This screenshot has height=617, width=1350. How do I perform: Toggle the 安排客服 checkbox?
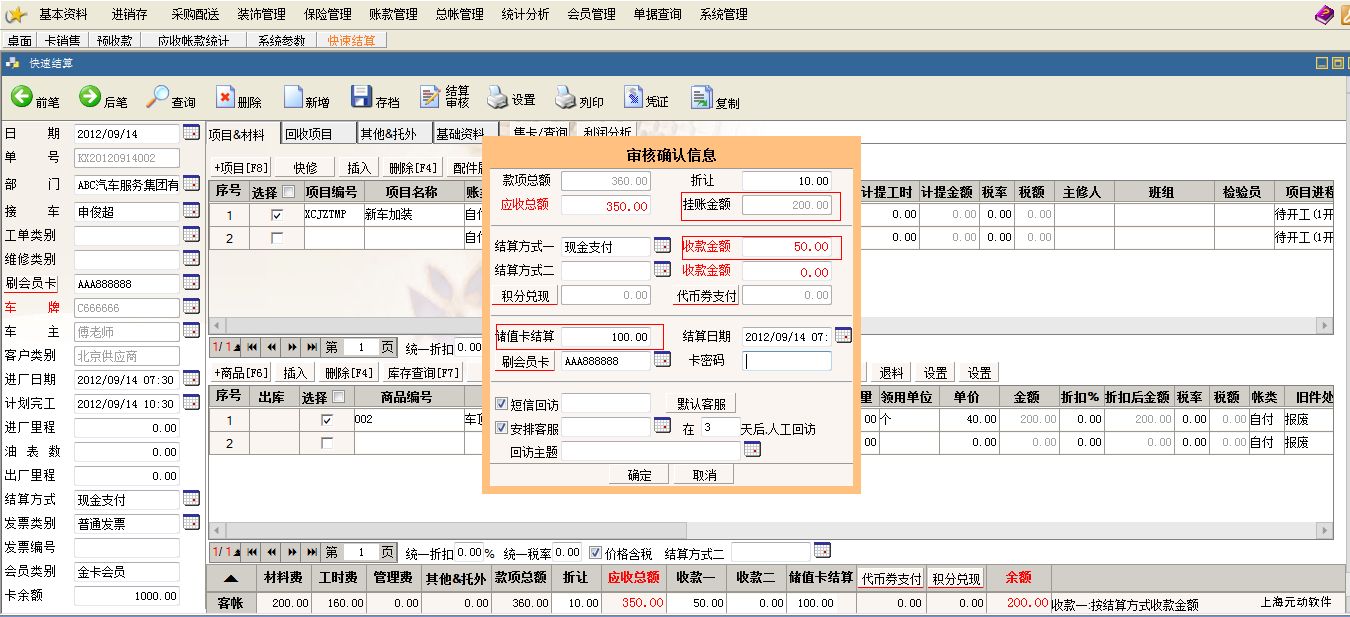[502, 428]
